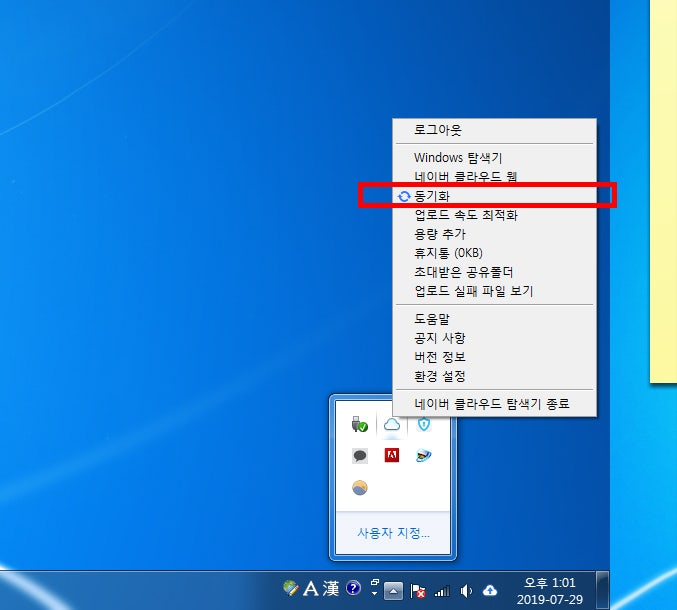The image size is (677, 610).
Task: Click the speaker volume icon
Action: (x=466, y=591)
